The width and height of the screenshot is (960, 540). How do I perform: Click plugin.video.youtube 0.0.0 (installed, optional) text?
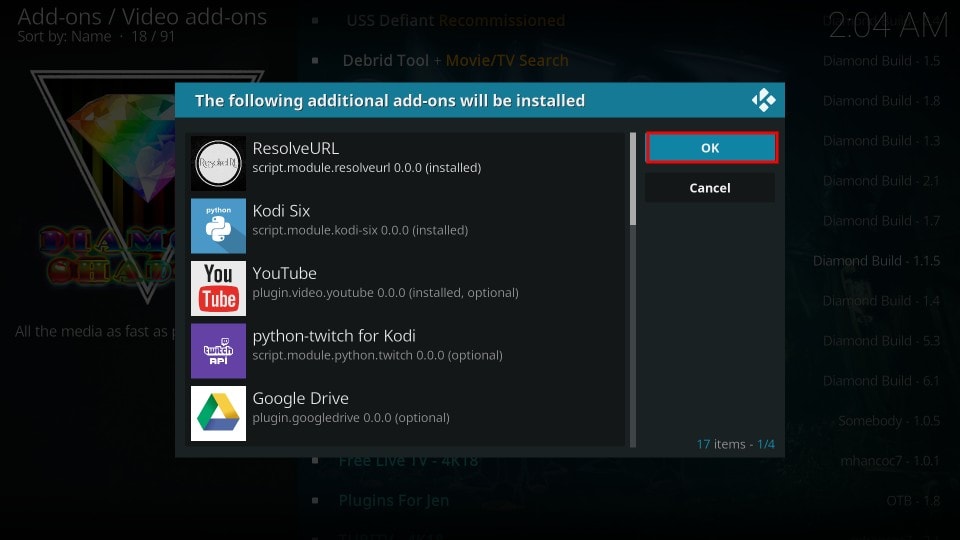[x=385, y=293]
